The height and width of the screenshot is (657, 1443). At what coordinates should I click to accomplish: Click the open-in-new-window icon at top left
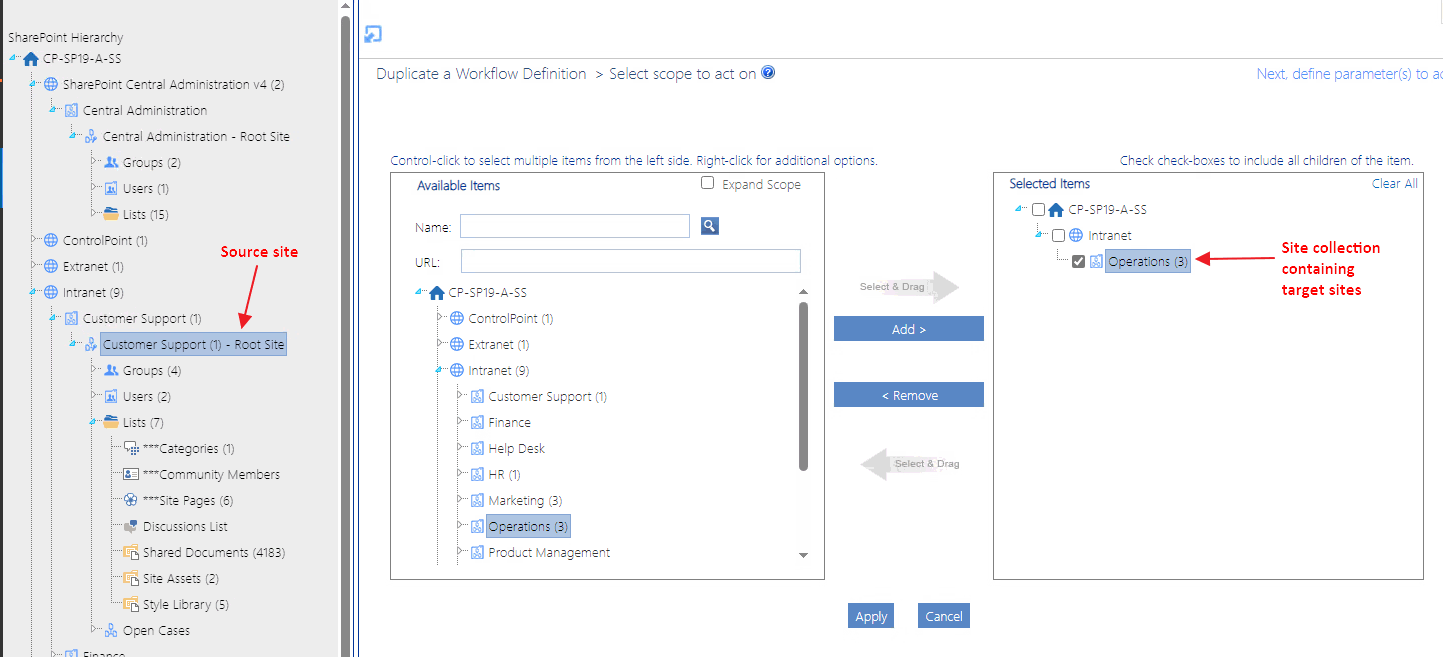coord(372,33)
